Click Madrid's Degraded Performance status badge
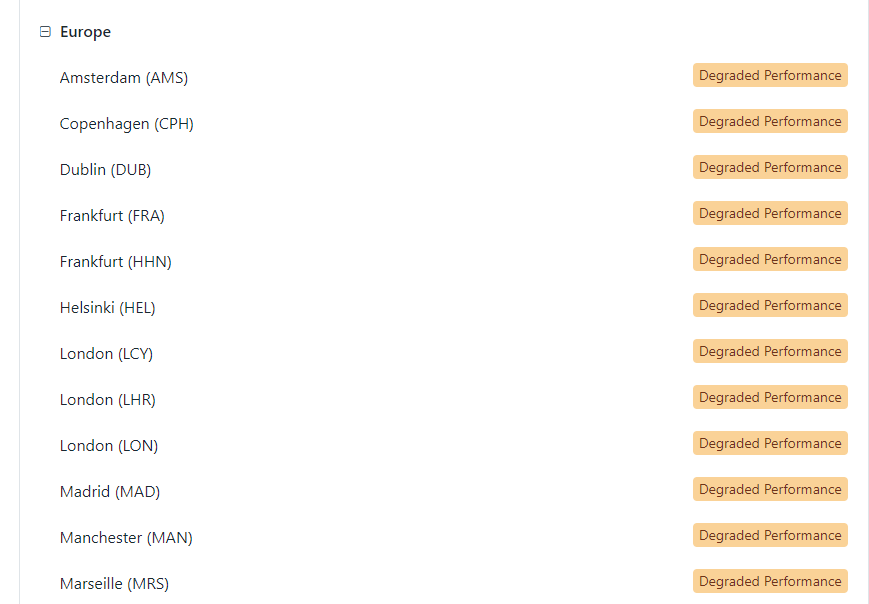The width and height of the screenshot is (869, 604). coord(770,489)
